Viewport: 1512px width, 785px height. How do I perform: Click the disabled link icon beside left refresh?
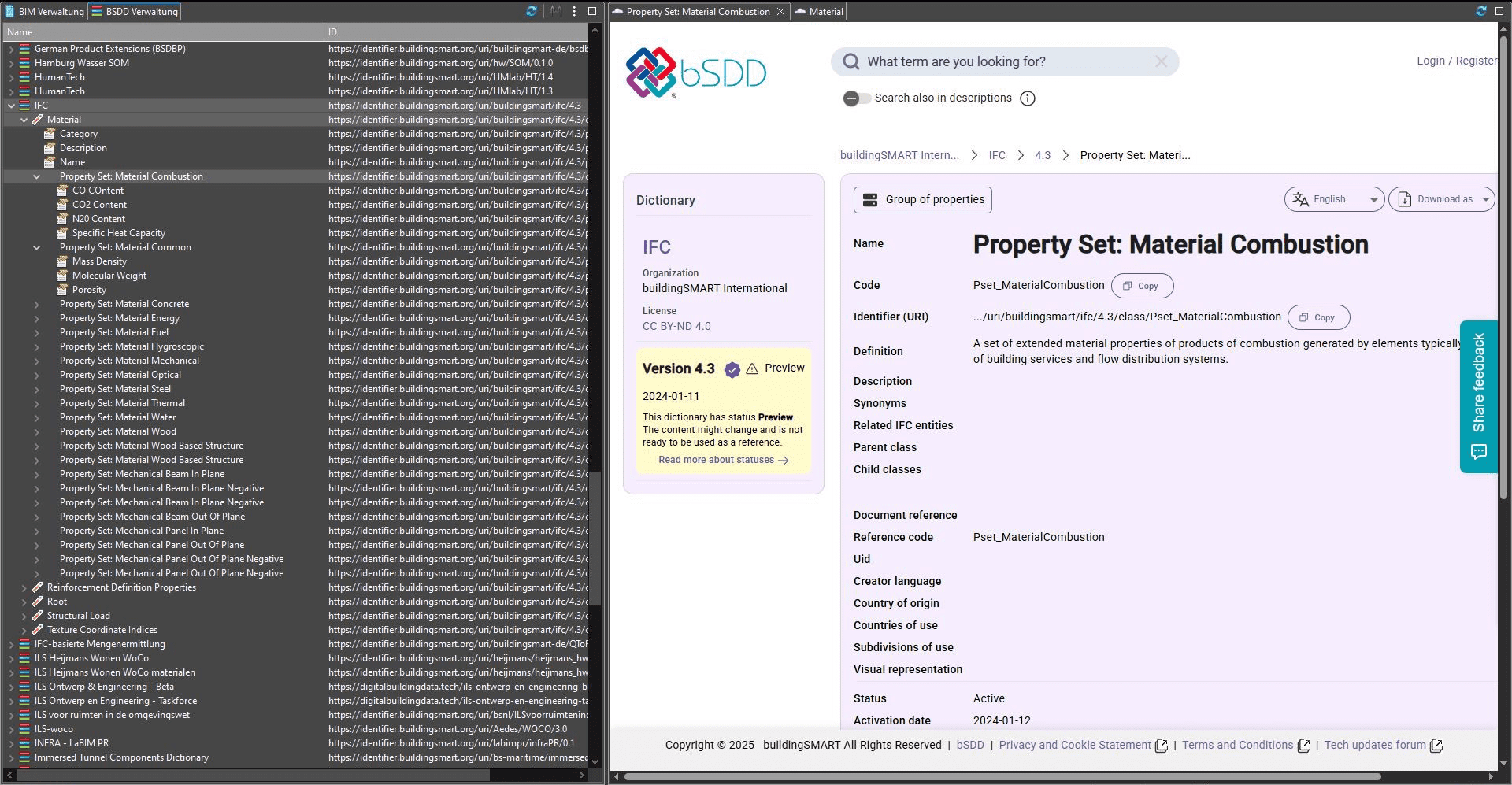[x=556, y=11]
